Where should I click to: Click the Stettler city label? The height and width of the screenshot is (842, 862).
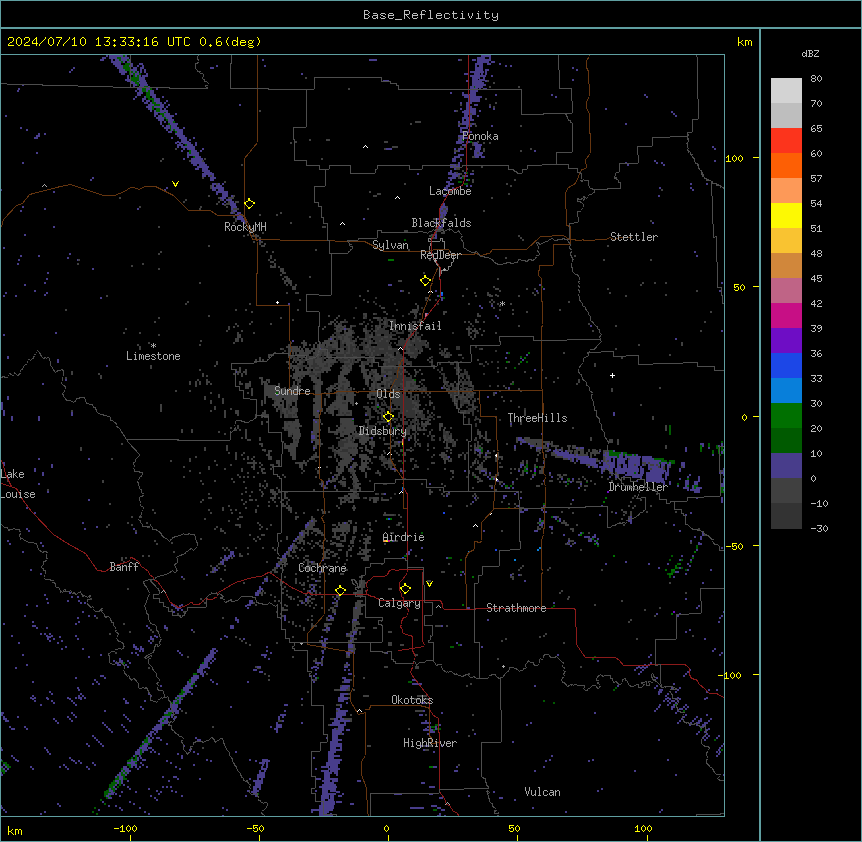[634, 237]
